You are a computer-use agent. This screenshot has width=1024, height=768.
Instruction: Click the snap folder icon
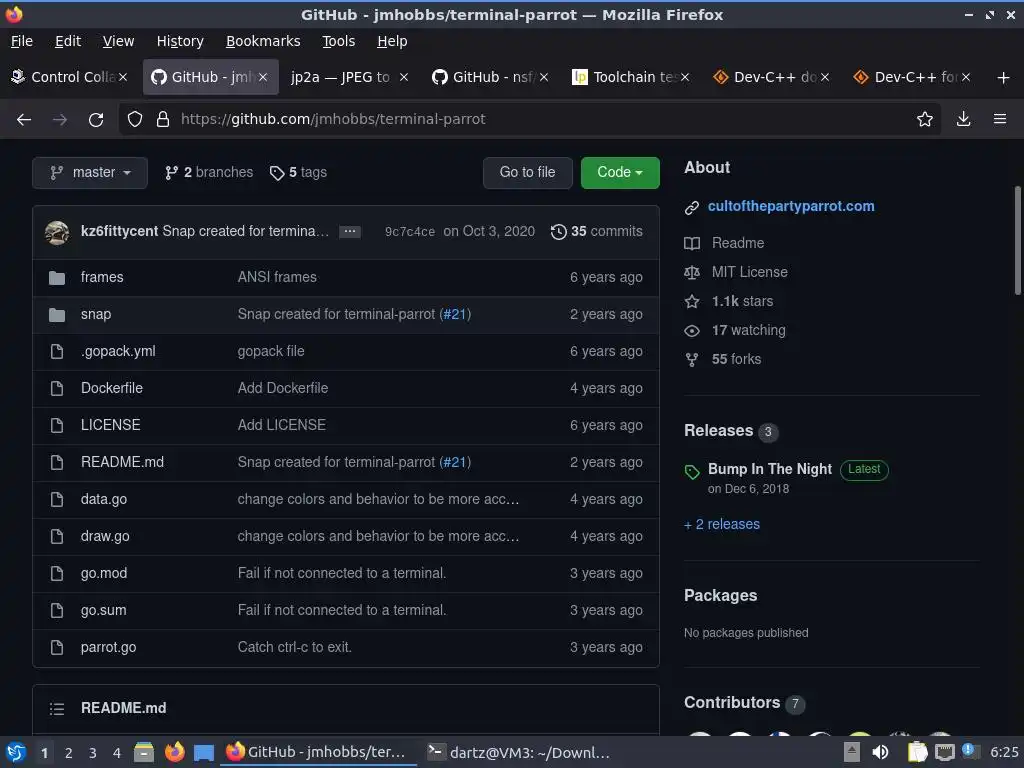[57, 315]
